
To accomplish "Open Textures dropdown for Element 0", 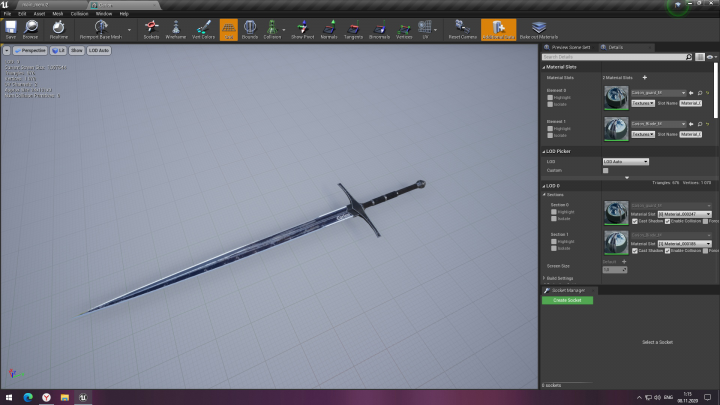I will coord(643,103).
